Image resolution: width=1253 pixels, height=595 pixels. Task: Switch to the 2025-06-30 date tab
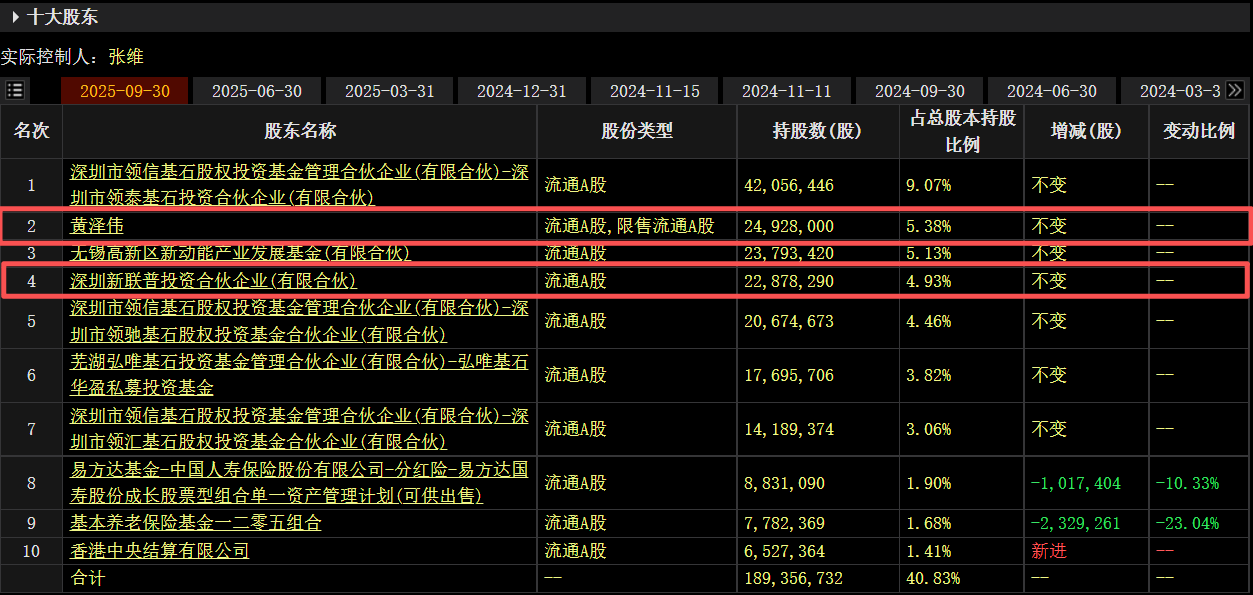point(256,91)
